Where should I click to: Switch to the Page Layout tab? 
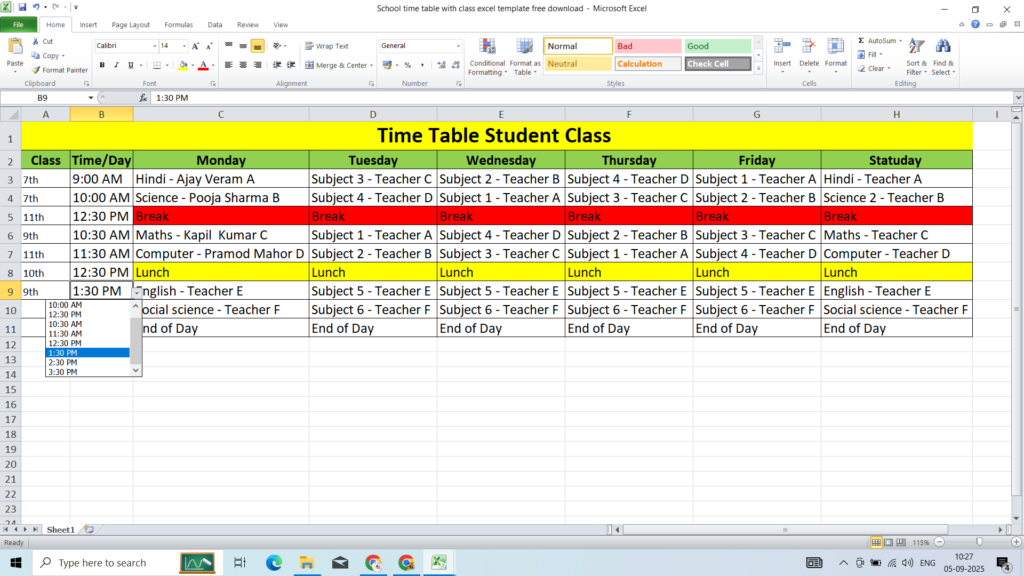click(x=131, y=24)
